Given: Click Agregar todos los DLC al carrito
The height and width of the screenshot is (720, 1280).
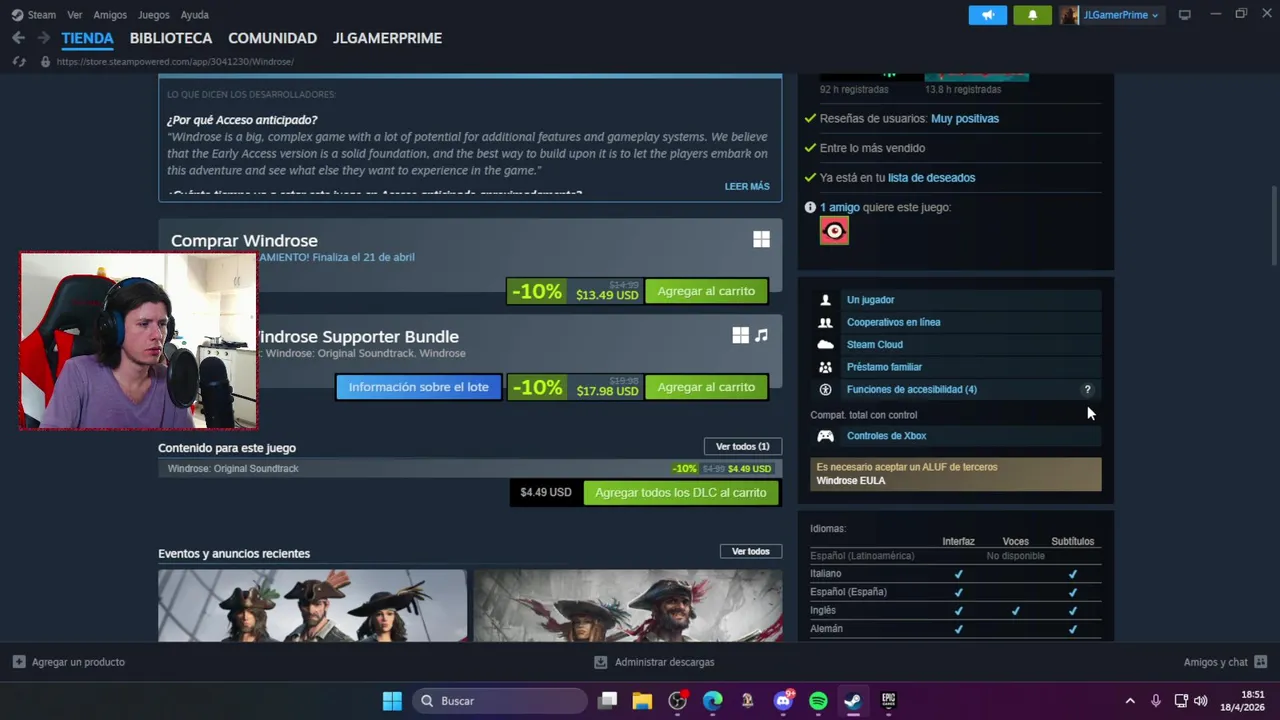Looking at the screenshot, I should 680,493.
